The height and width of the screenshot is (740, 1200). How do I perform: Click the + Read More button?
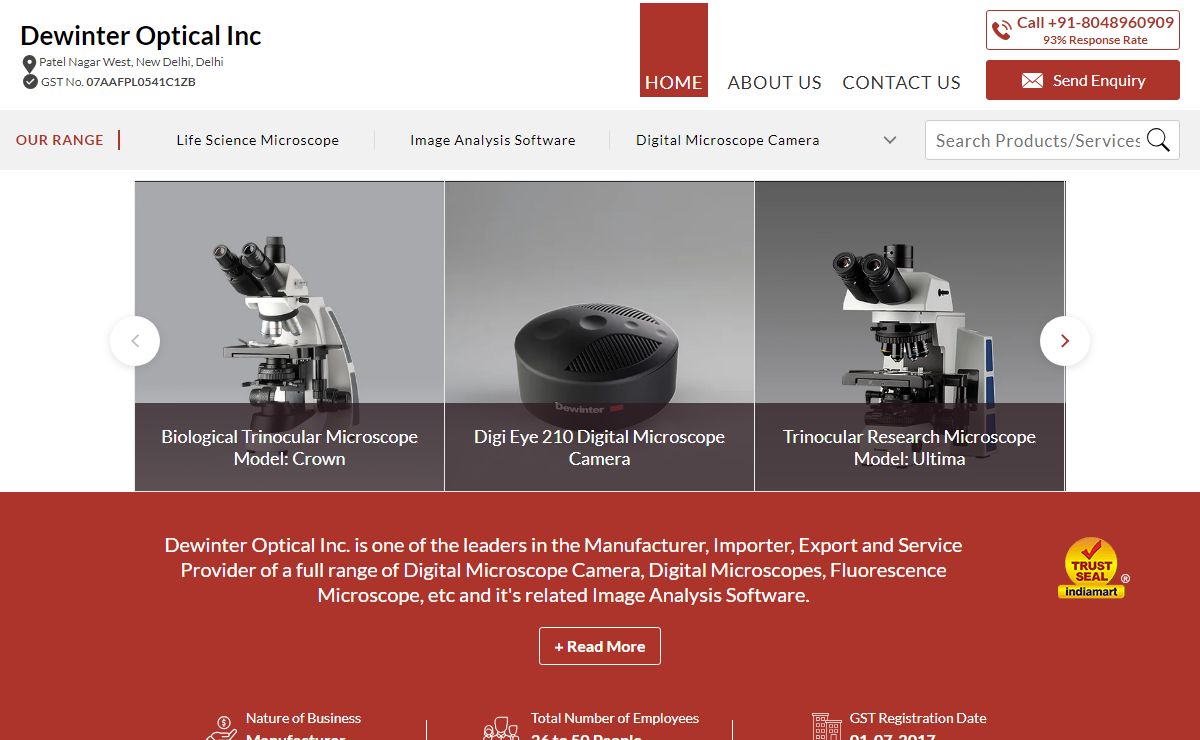[x=600, y=646]
